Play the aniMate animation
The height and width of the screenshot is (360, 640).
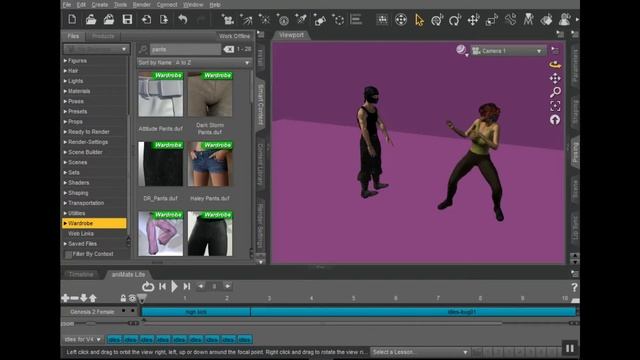point(174,287)
